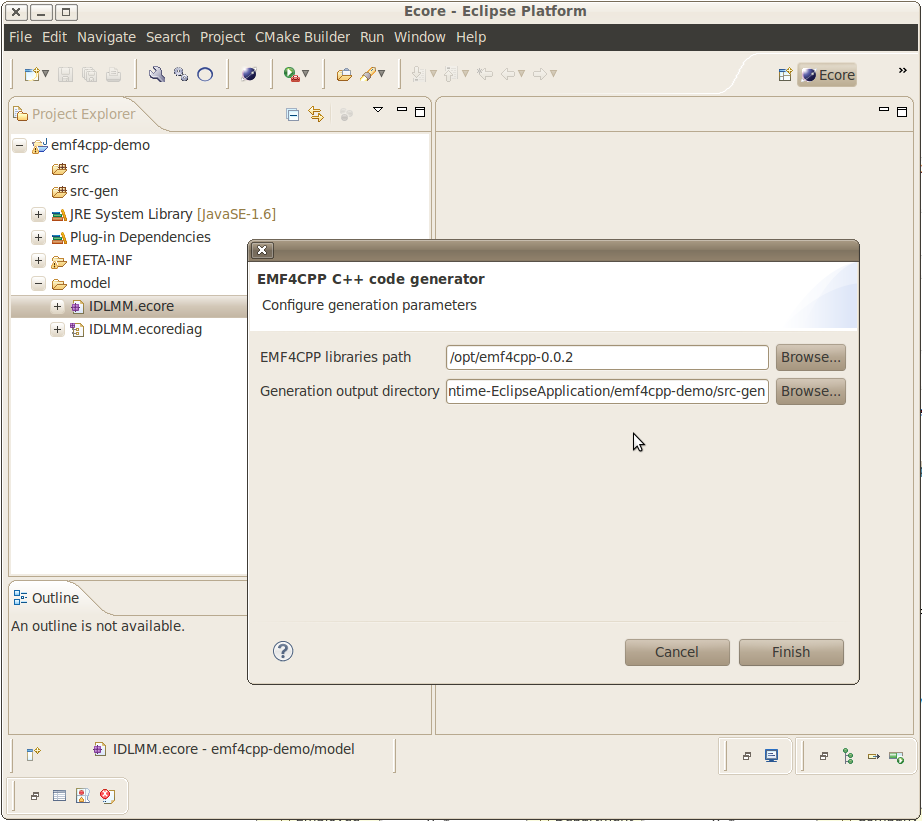The width and height of the screenshot is (922, 821).
Task: Click the EMF4CPP libraries path field
Action: (607, 358)
